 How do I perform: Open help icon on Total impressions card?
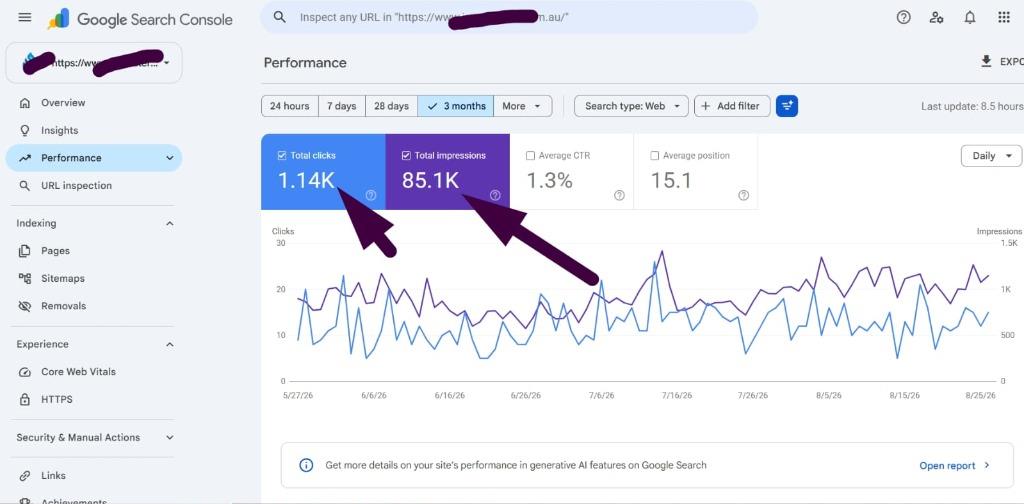pos(495,195)
